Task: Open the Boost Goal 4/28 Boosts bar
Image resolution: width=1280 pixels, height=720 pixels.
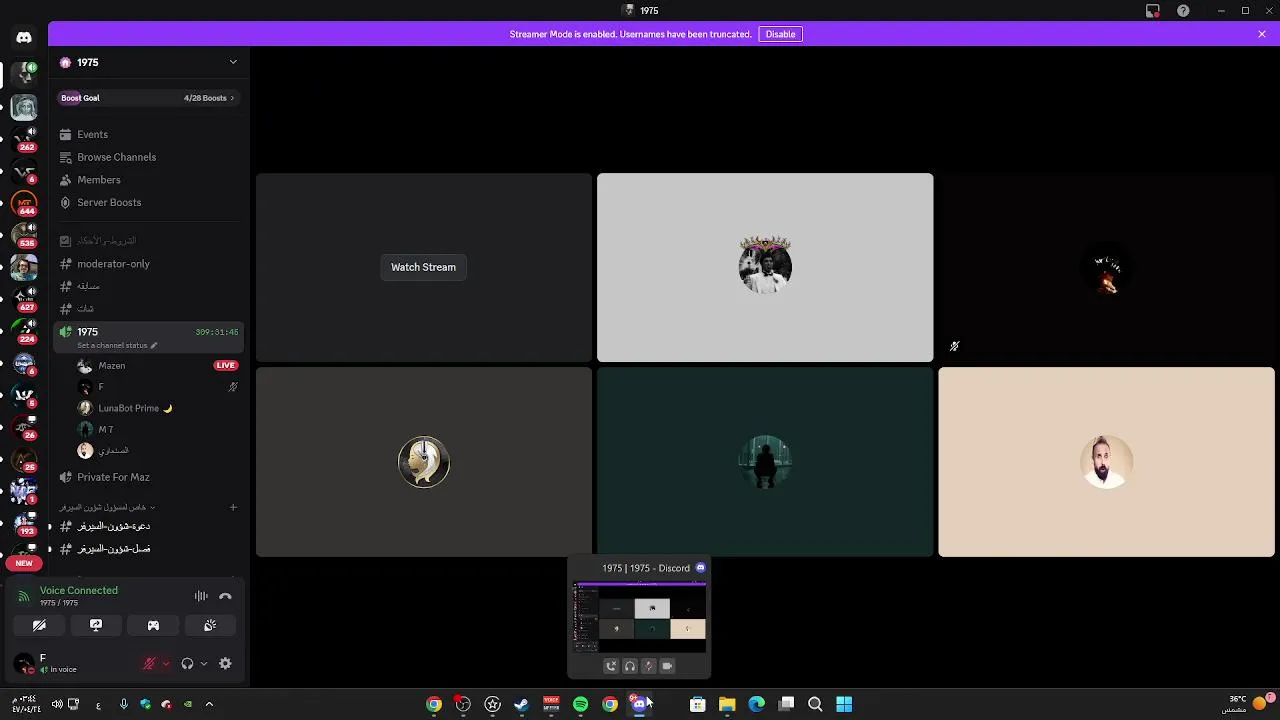Action: [x=149, y=98]
